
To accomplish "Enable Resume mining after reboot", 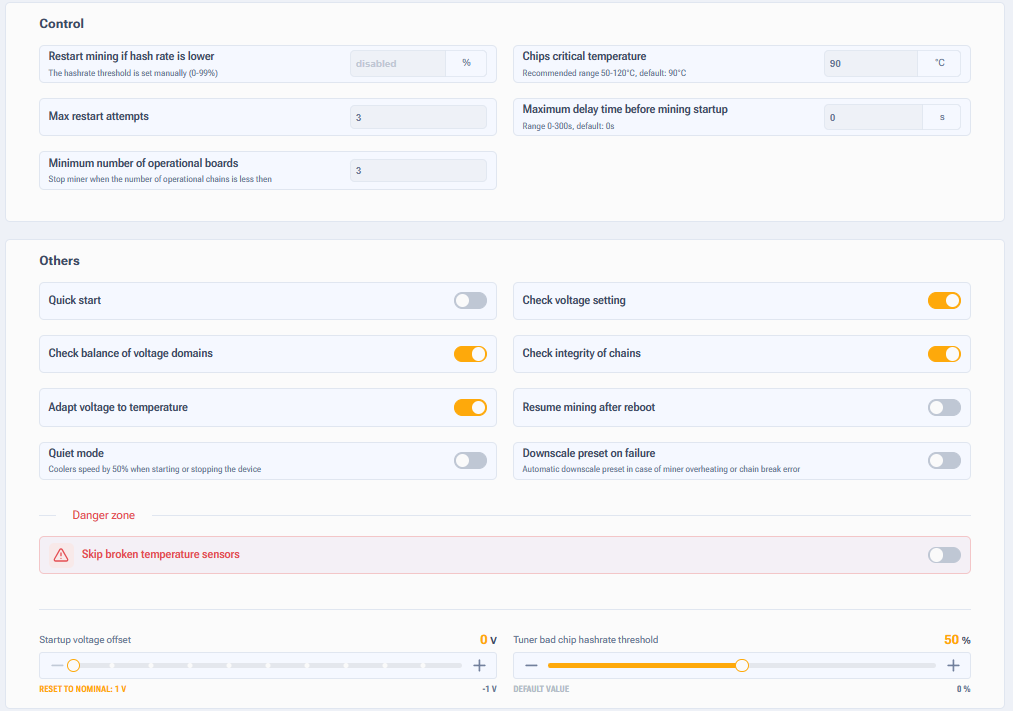I will [944, 407].
